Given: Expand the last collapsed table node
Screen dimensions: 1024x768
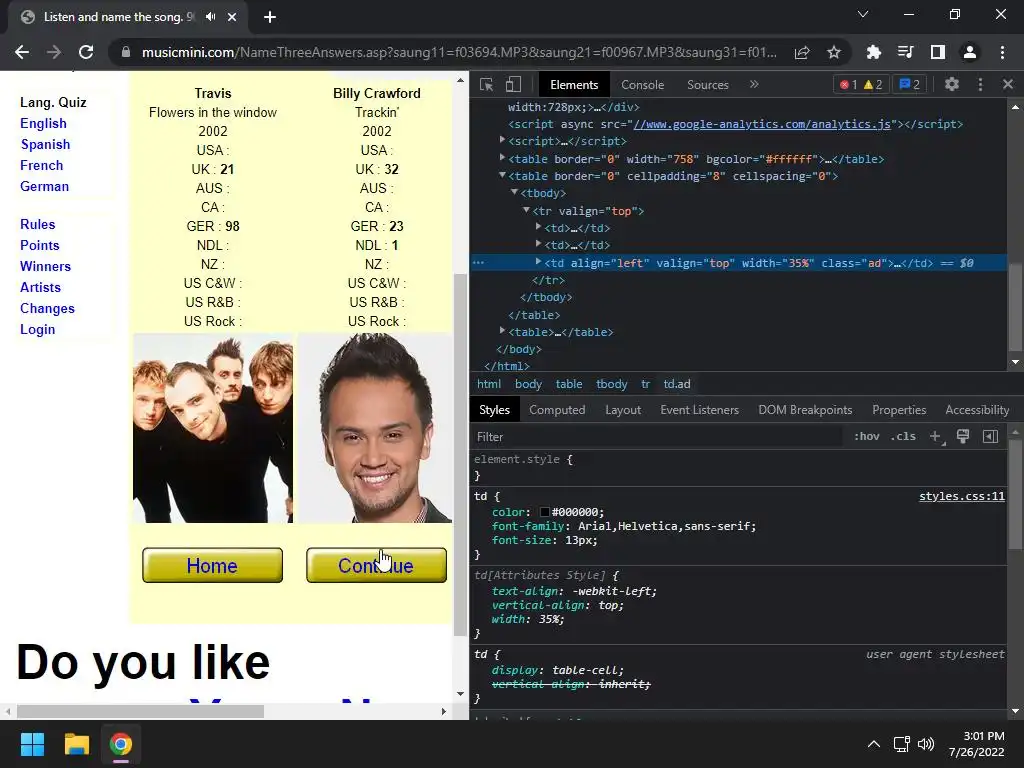Looking at the screenshot, I should [x=502, y=330].
